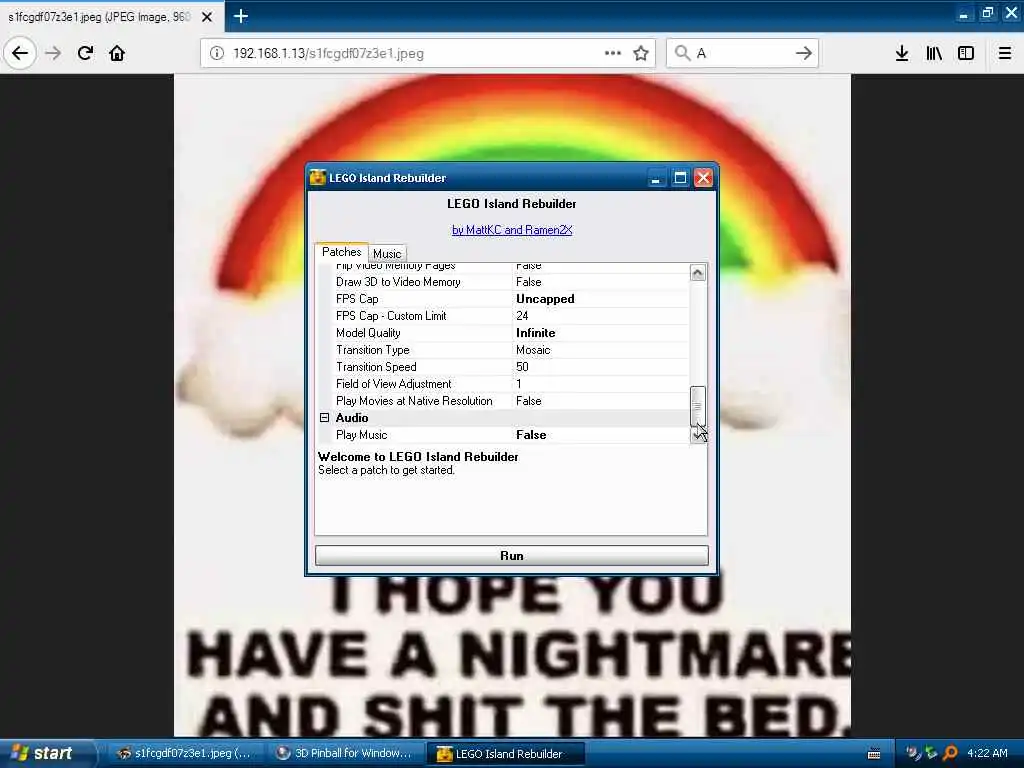
Task: Select the Play Music row
Action: click(x=503, y=435)
